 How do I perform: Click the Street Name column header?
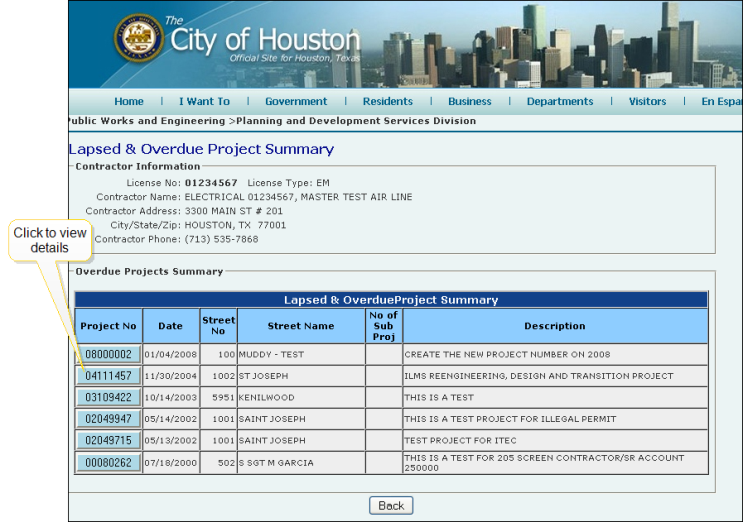[301, 326]
